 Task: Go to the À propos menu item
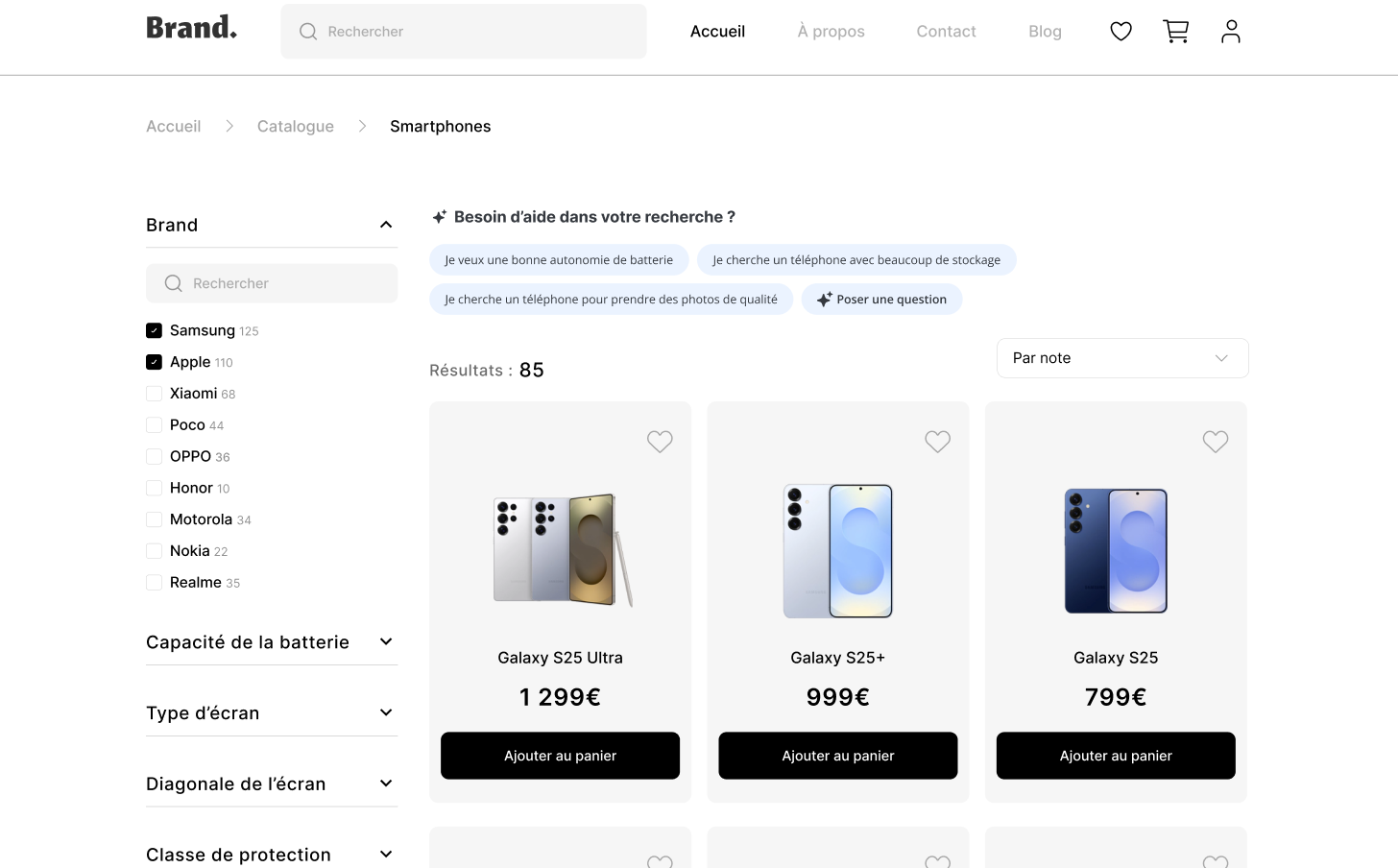pyautogui.click(x=831, y=32)
